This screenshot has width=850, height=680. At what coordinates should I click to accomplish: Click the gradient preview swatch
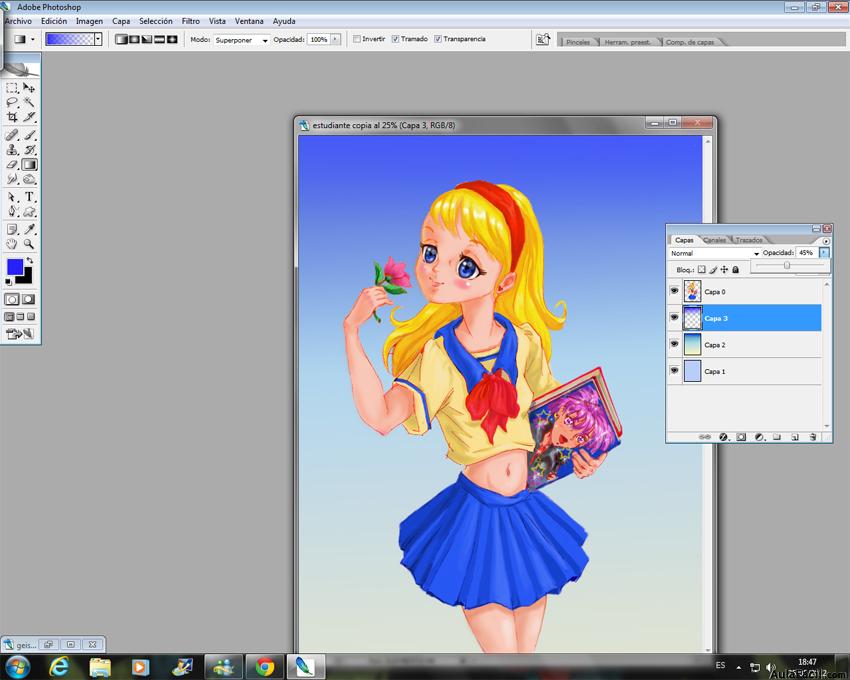pos(70,39)
